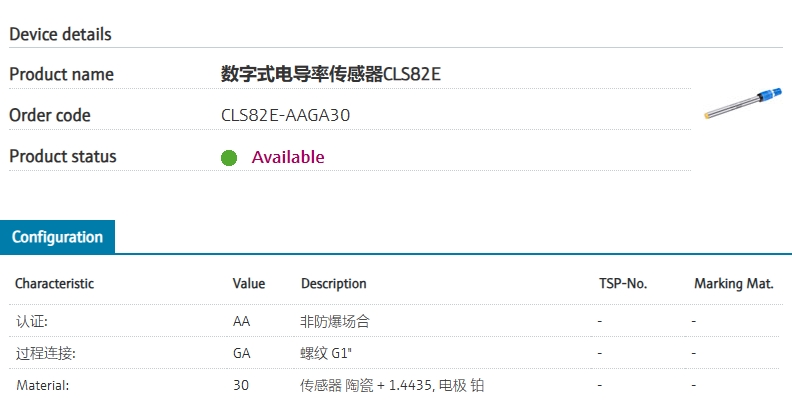
Task: Click the GA value cell
Action: point(241,353)
